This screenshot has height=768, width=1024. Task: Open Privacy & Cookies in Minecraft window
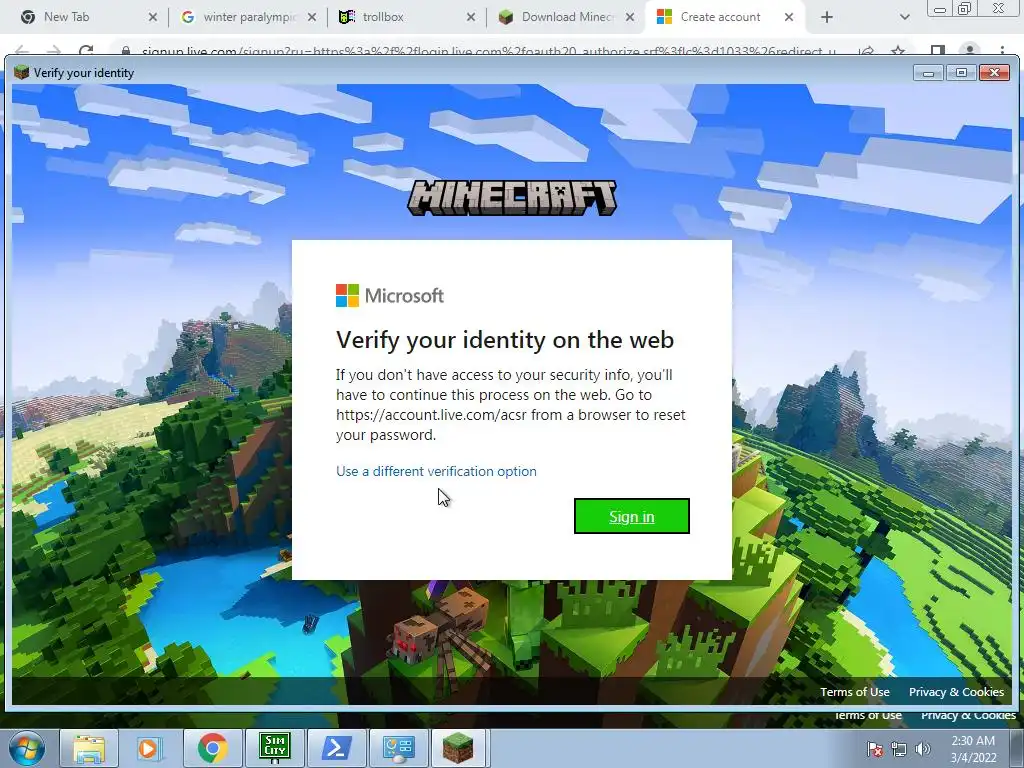pos(956,692)
